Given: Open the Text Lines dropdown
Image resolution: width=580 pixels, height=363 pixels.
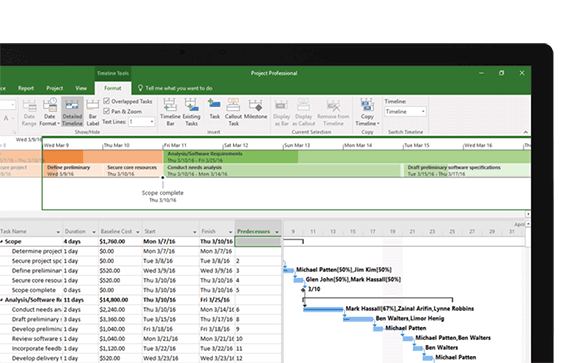Looking at the screenshot, I should 152,121.
